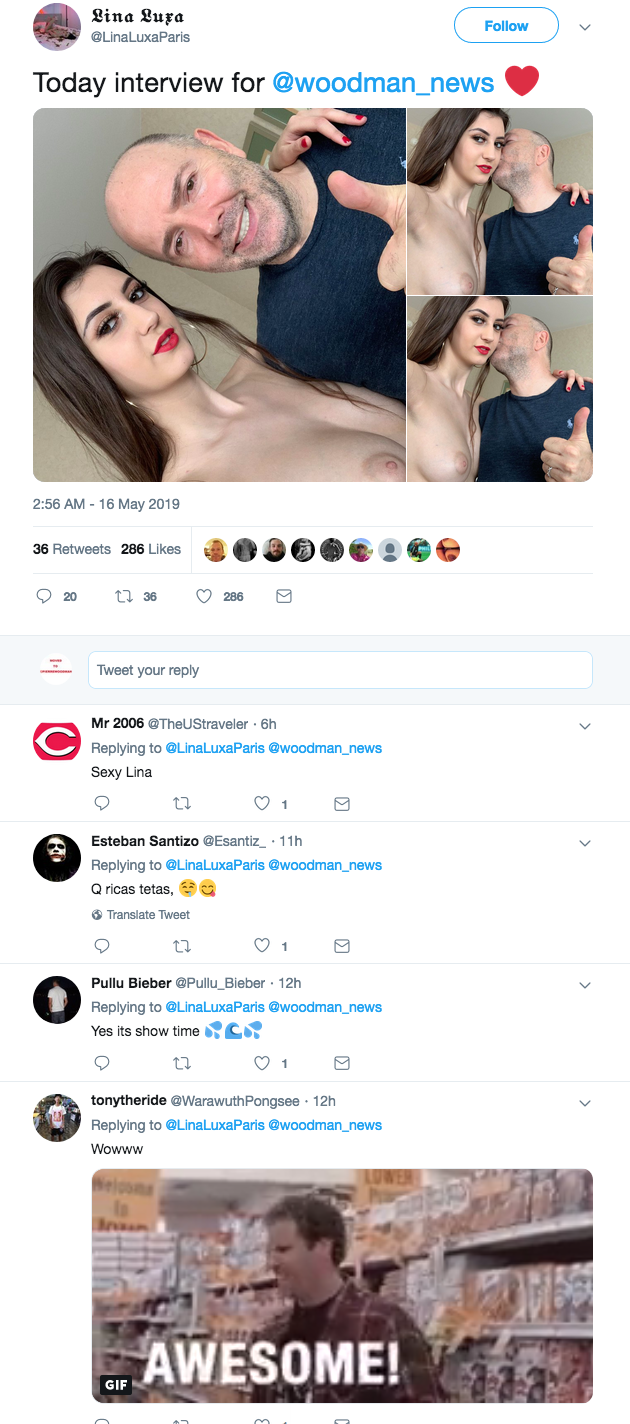Expand options chevron on tonytheride's reply
Screen dimensions: 630x1424
click(585, 1103)
